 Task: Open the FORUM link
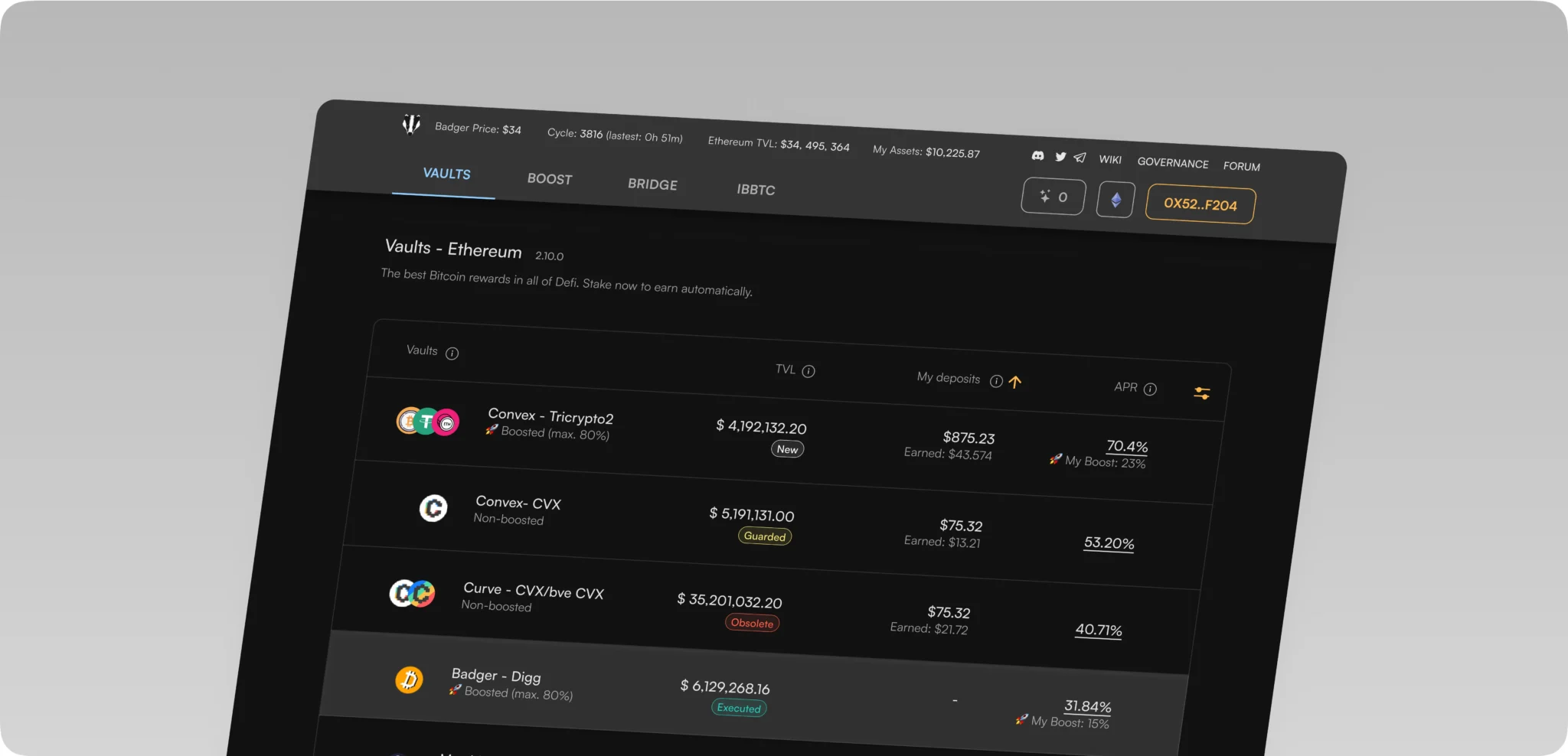[x=1241, y=166]
